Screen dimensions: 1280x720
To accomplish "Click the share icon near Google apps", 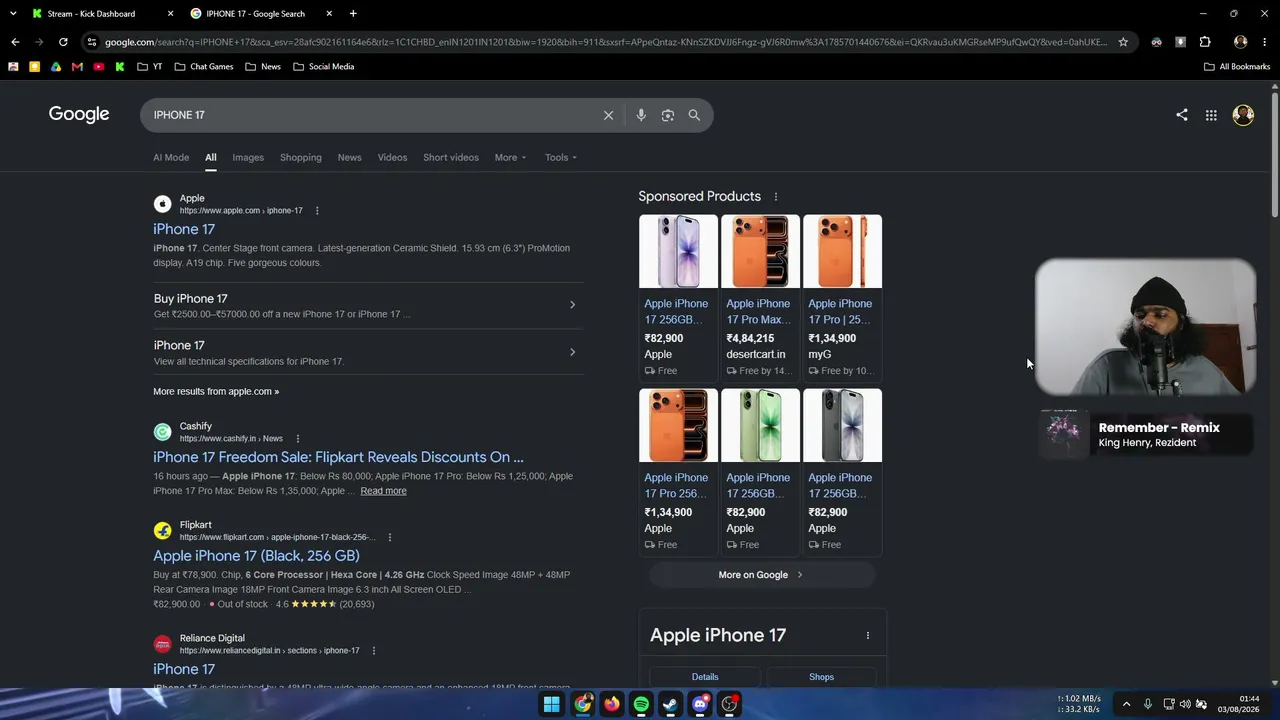I will 1182,115.
